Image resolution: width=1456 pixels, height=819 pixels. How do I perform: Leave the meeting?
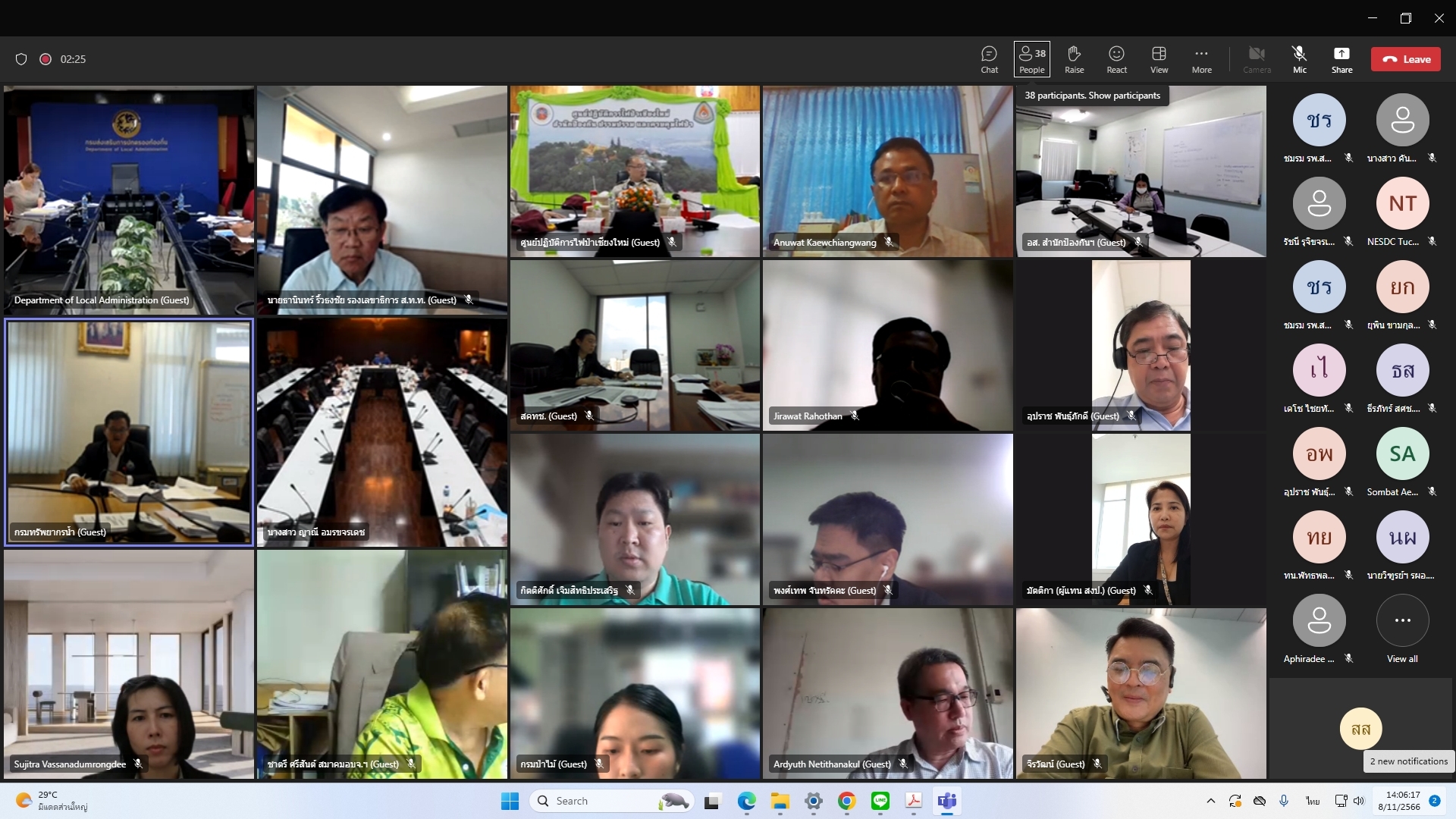coord(1406,59)
